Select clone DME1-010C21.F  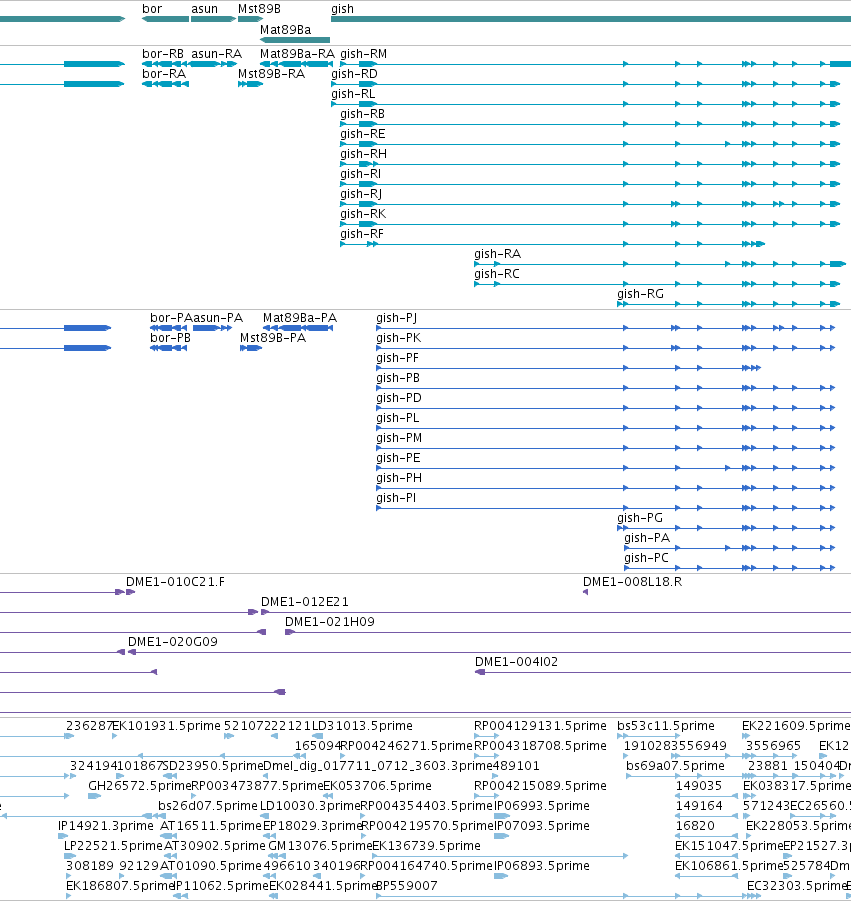pos(175,583)
